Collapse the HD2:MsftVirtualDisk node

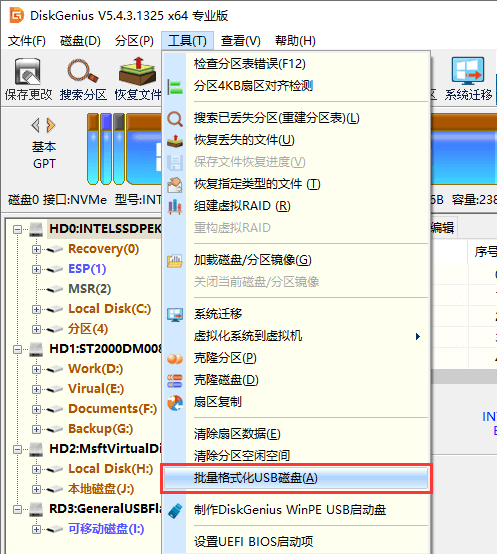pos(17,449)
